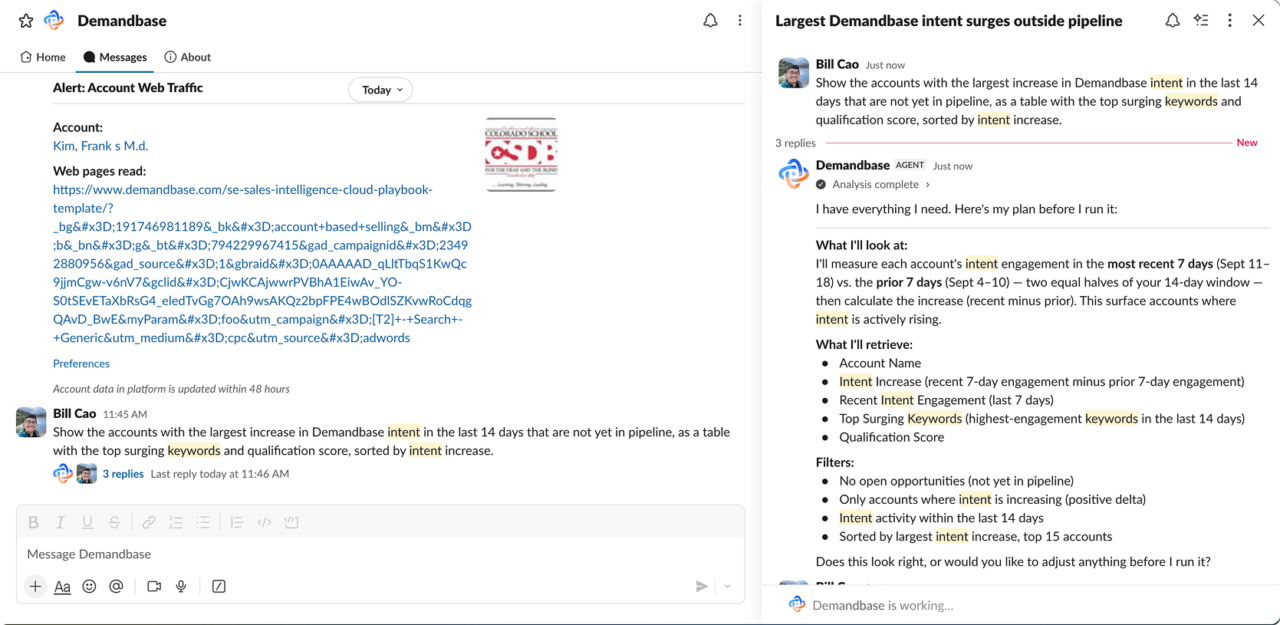Open the Today date dropdown
This screenshot has height=625, width=1280.
pyautogui.click(x=381, y=90)
